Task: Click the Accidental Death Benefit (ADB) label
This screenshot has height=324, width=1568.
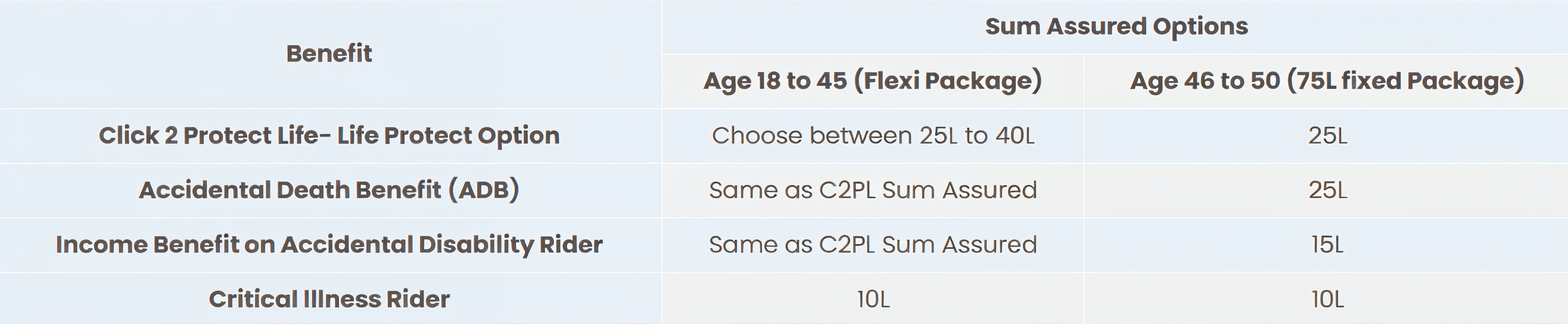Action: [x=329, y=190]
